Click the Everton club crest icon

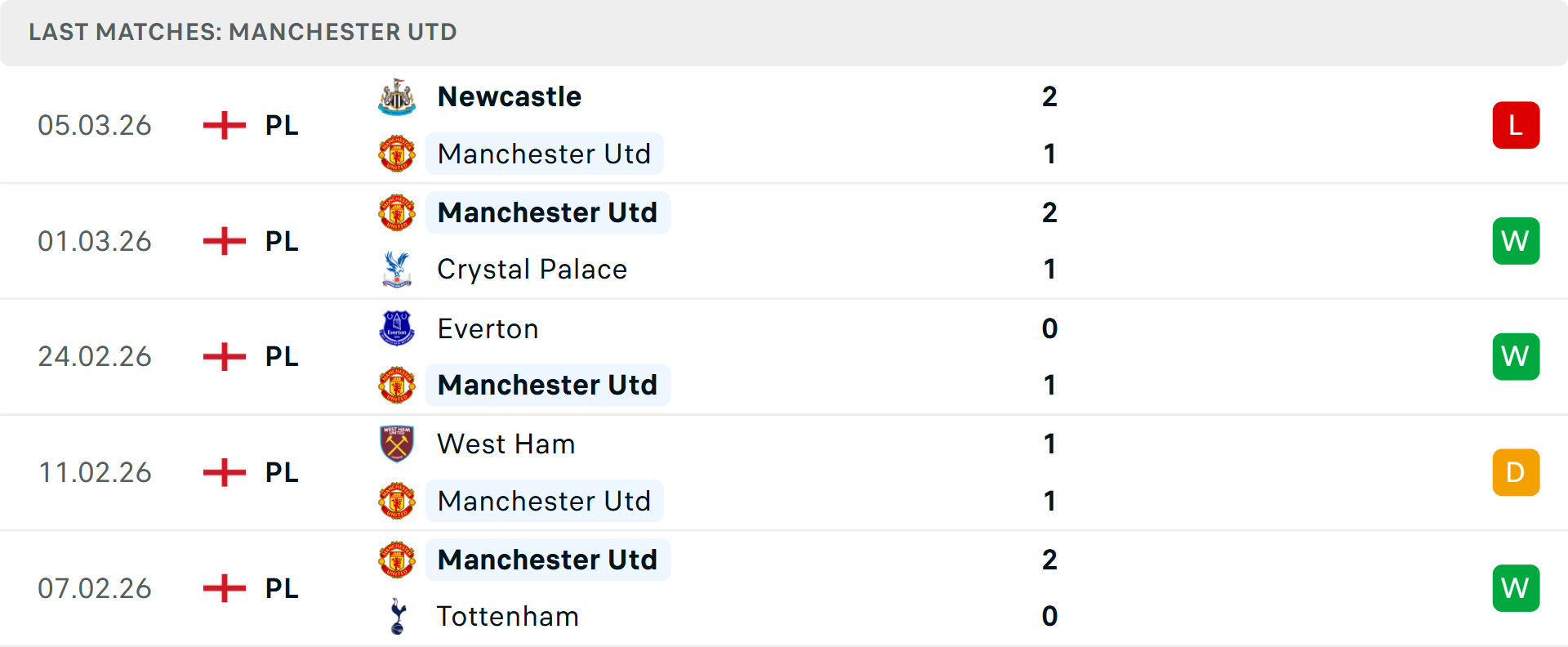(397, 328)
